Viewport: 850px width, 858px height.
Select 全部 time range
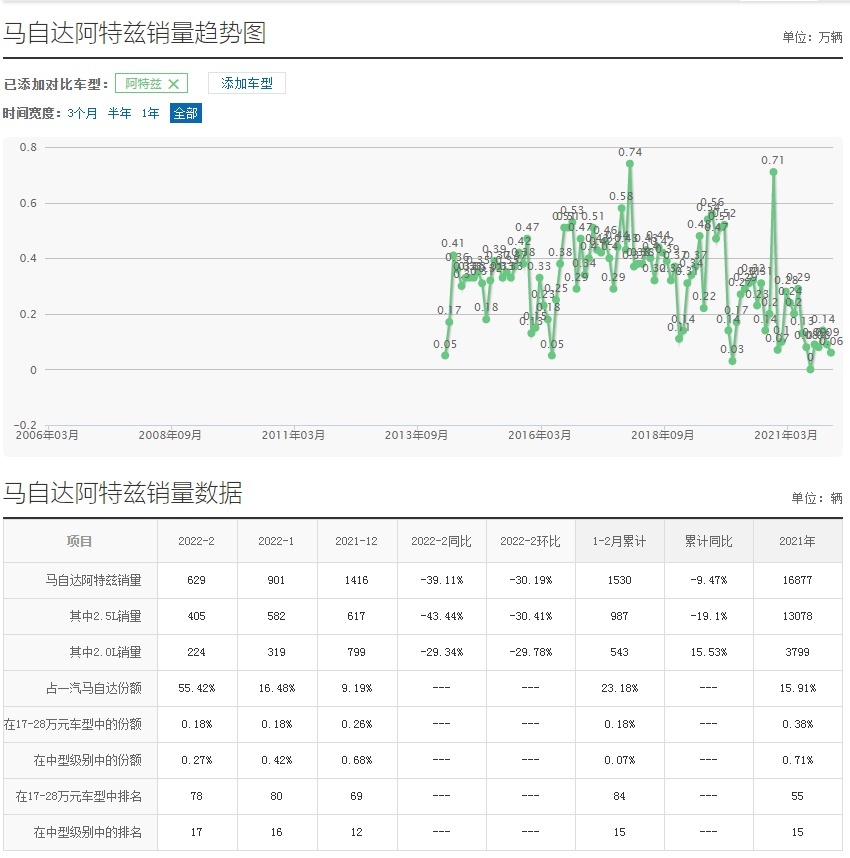click(x=186, y=113)
